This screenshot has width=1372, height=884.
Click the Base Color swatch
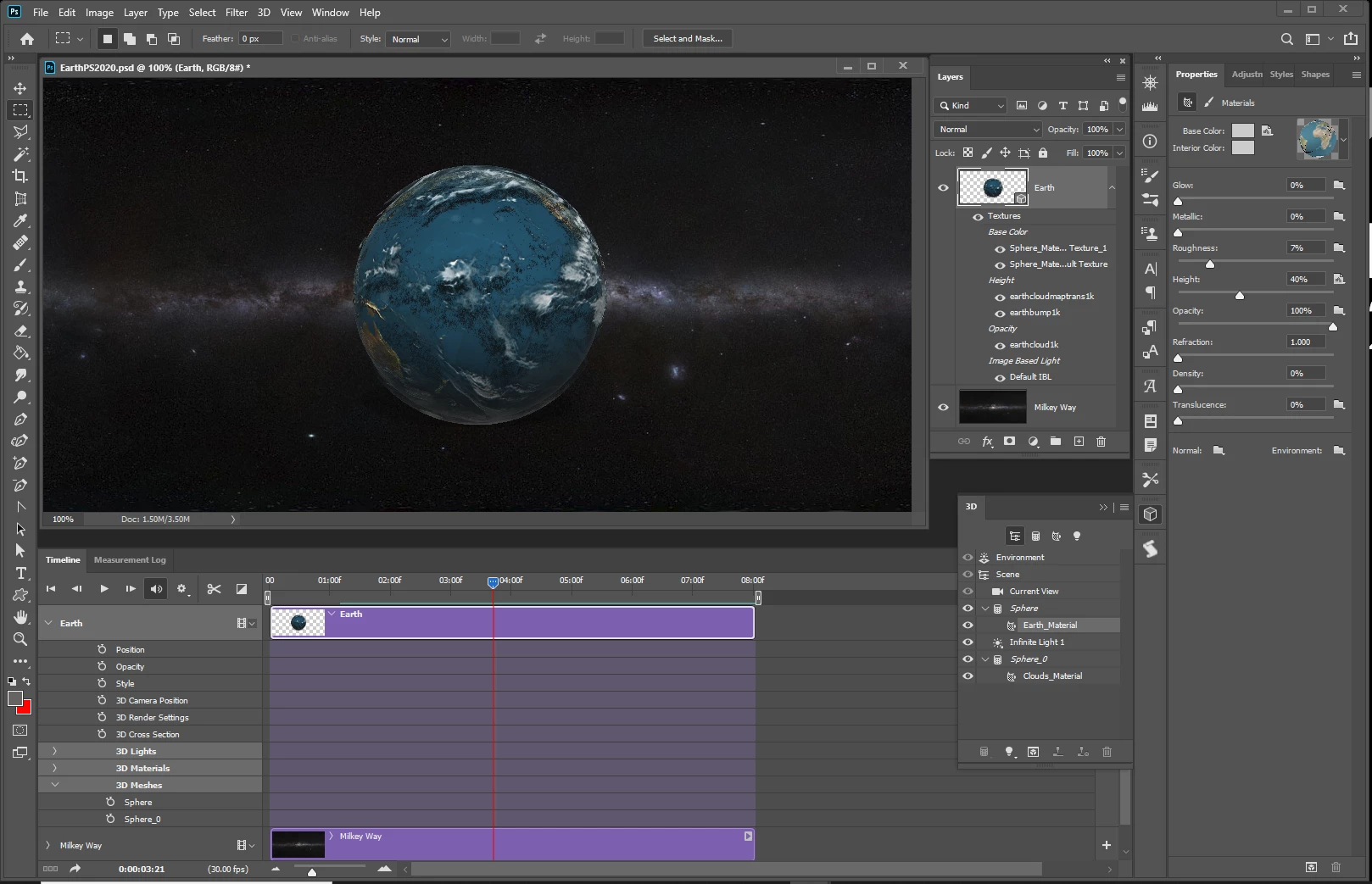(1242, 131)
